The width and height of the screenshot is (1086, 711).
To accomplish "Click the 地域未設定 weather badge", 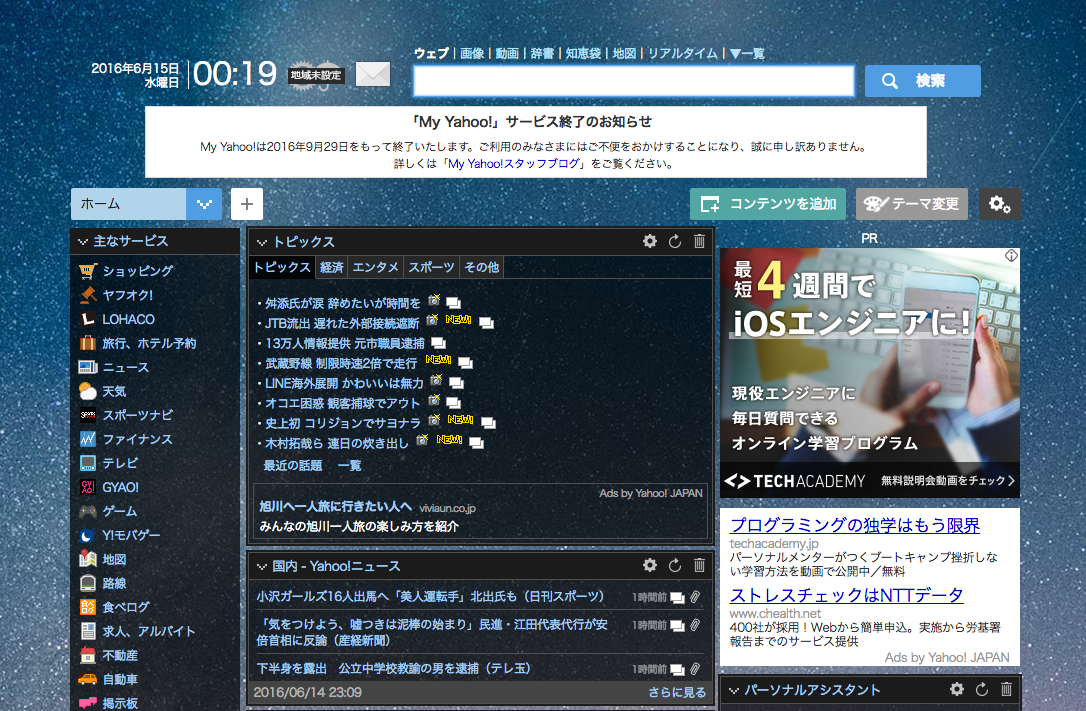I will click(316, 75).
